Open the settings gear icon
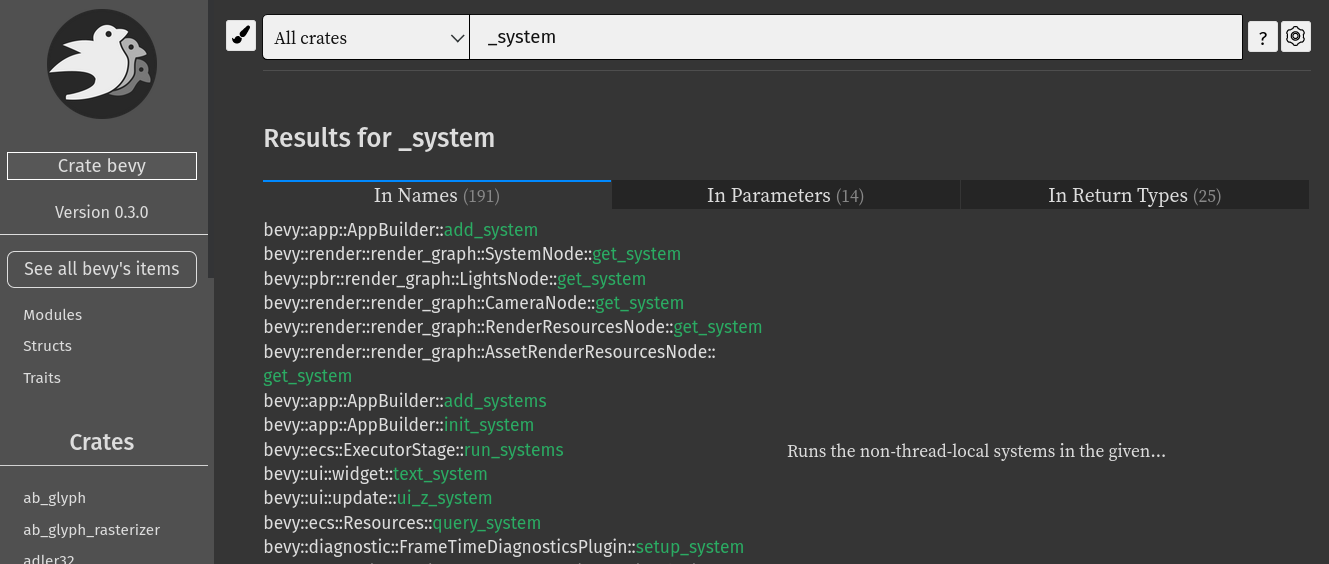1329x564 pixels. (x=1296, y=37)
